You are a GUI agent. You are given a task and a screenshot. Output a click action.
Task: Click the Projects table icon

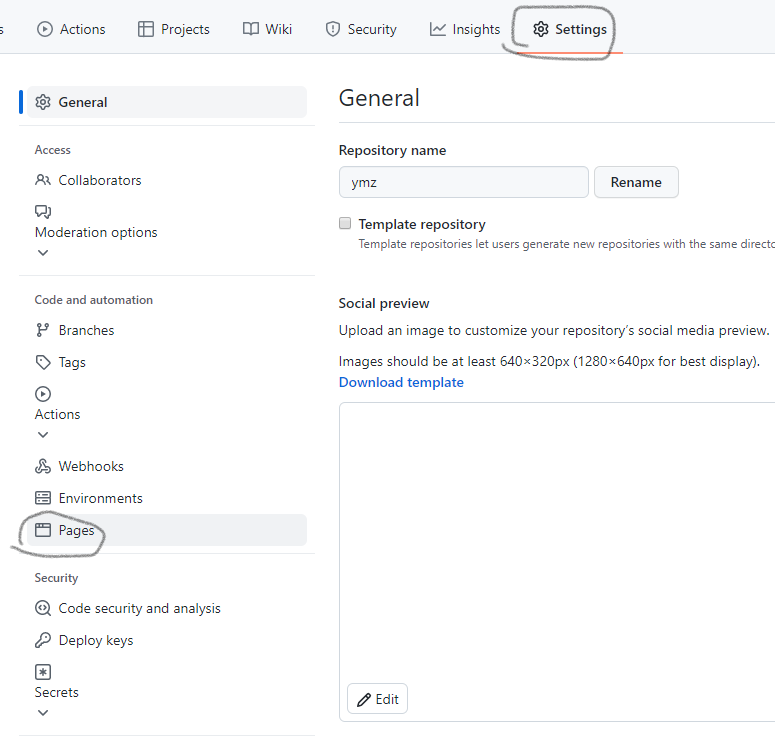pos(145,29)
